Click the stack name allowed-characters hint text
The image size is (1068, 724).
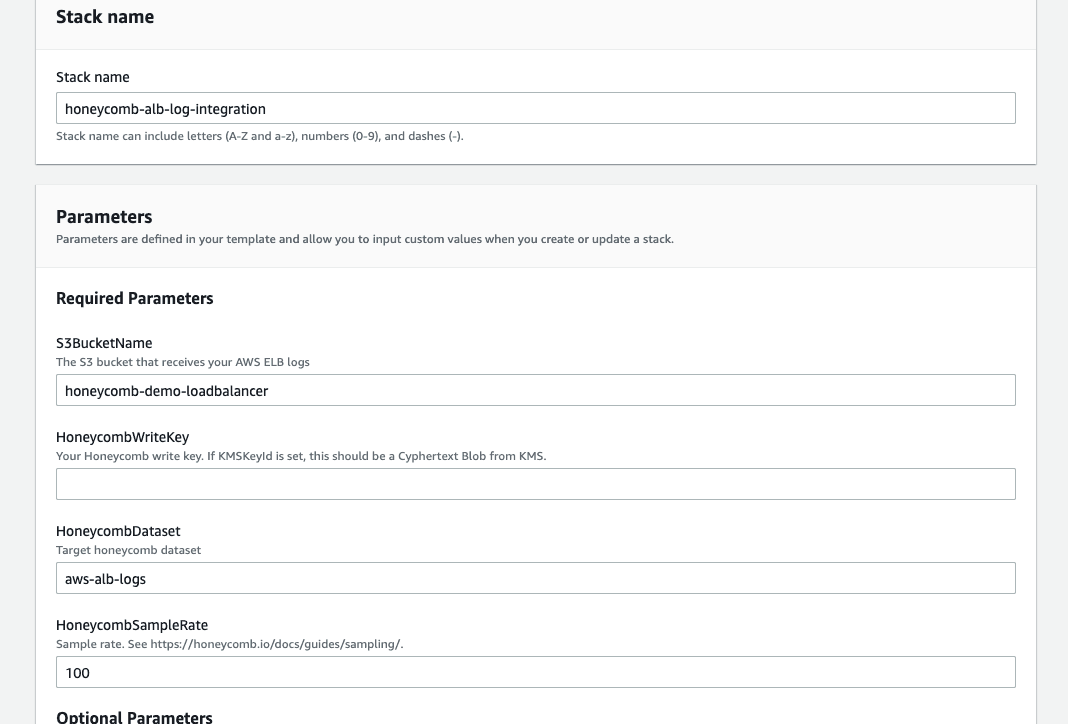[259, 136]
